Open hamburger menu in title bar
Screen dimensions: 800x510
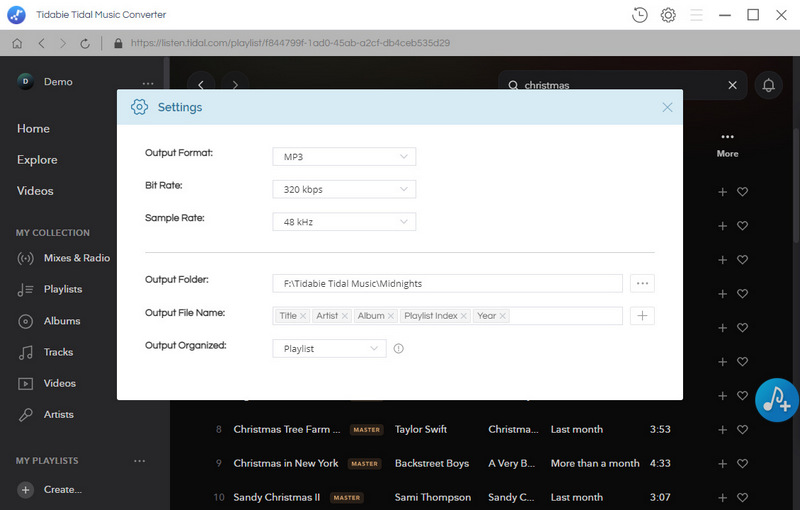696,15
